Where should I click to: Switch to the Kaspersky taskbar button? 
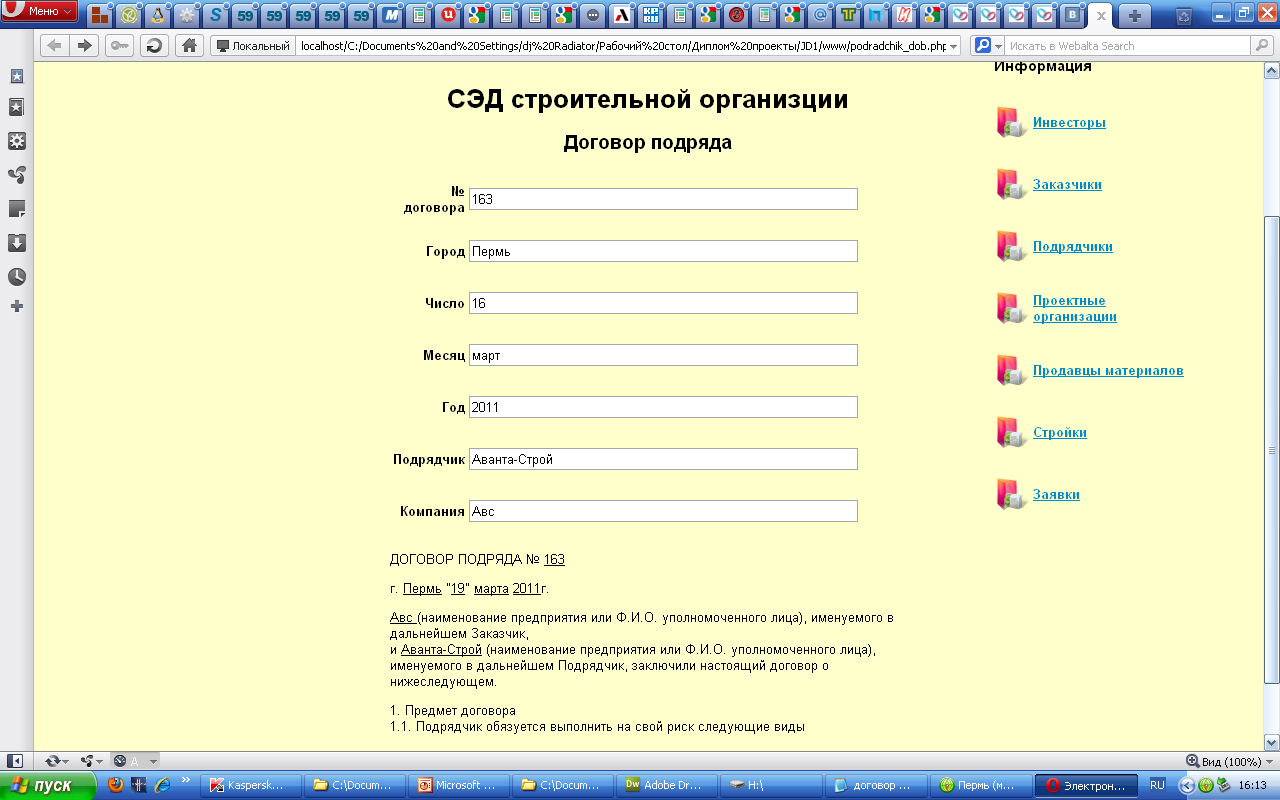click(250, 785)
